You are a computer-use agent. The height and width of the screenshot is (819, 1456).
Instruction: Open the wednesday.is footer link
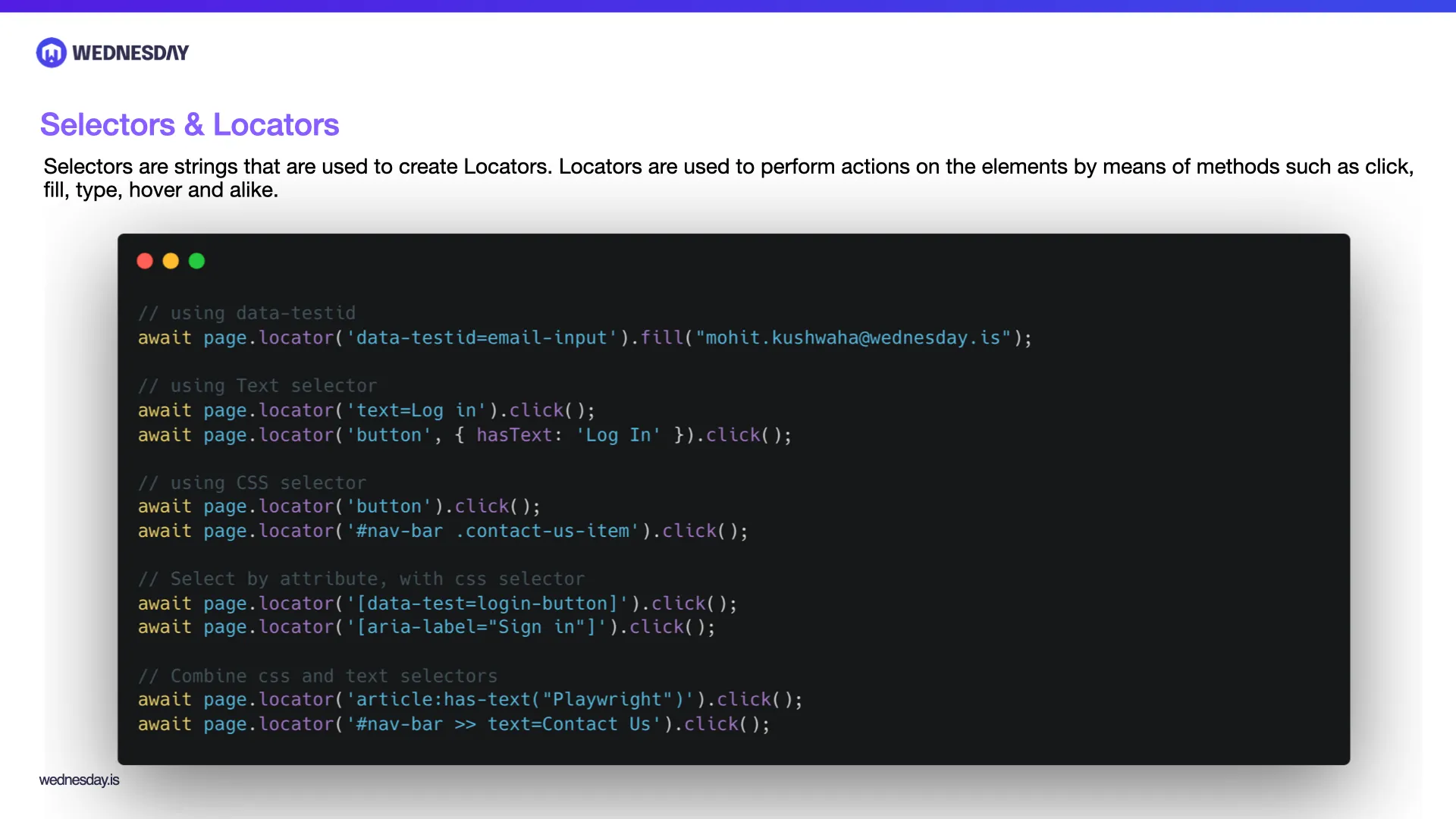(80, 780)
